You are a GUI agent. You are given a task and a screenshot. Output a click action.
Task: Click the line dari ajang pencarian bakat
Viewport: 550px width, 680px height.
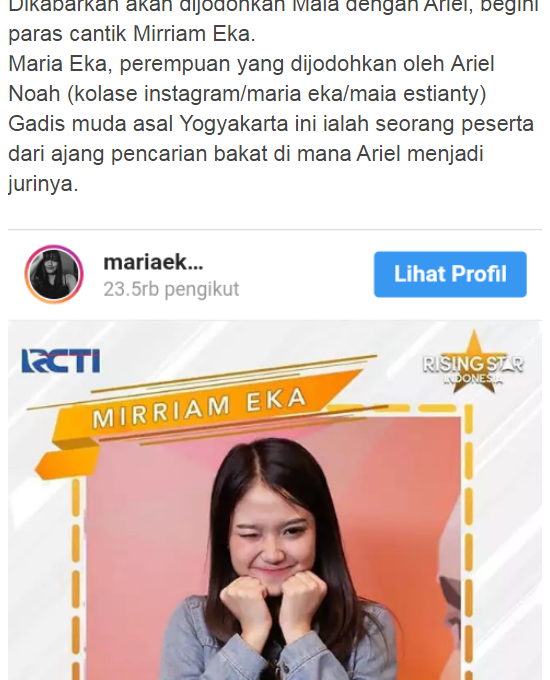[246, 154]
